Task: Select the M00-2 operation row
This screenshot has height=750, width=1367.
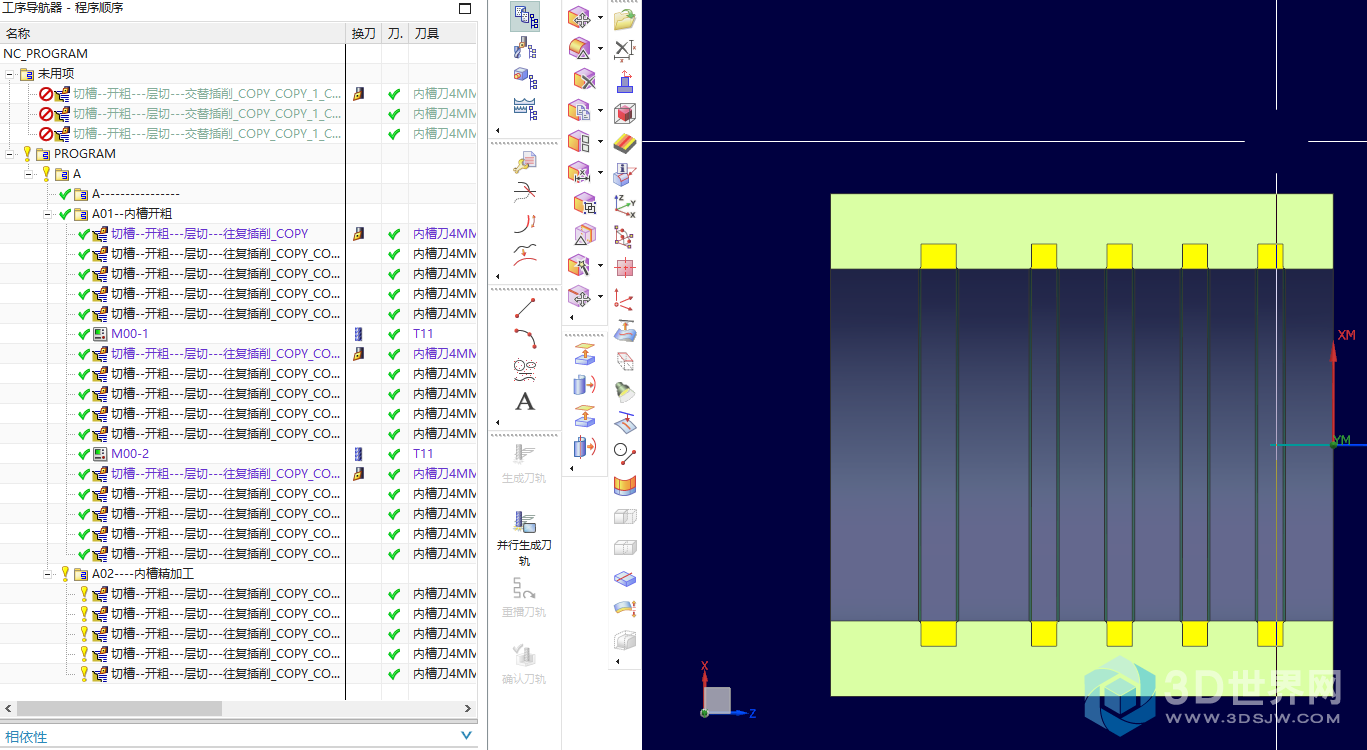Action: pyautogui.click(x=238, y=454)
